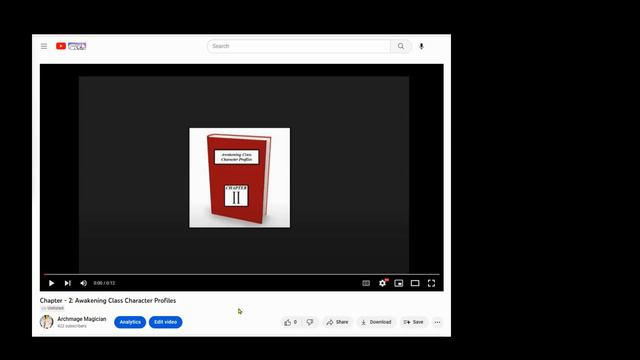Enable theater mode view
The image size is (640, 360).
415,283
